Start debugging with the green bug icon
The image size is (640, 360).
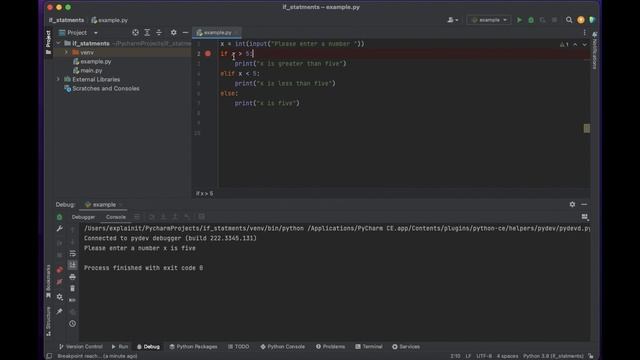pos(531,20)
